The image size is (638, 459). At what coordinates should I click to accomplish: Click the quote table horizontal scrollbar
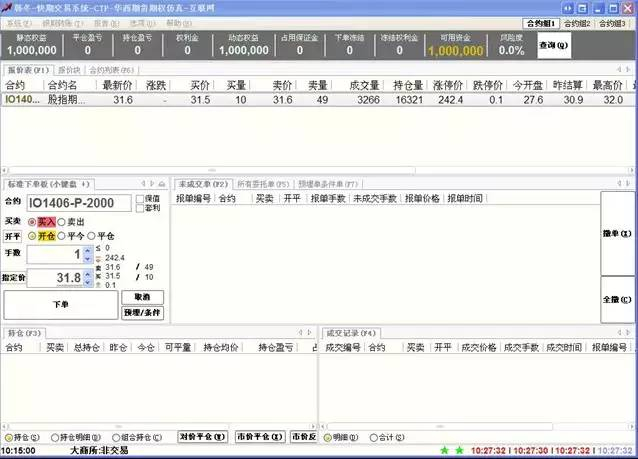[x=212, y=170]
